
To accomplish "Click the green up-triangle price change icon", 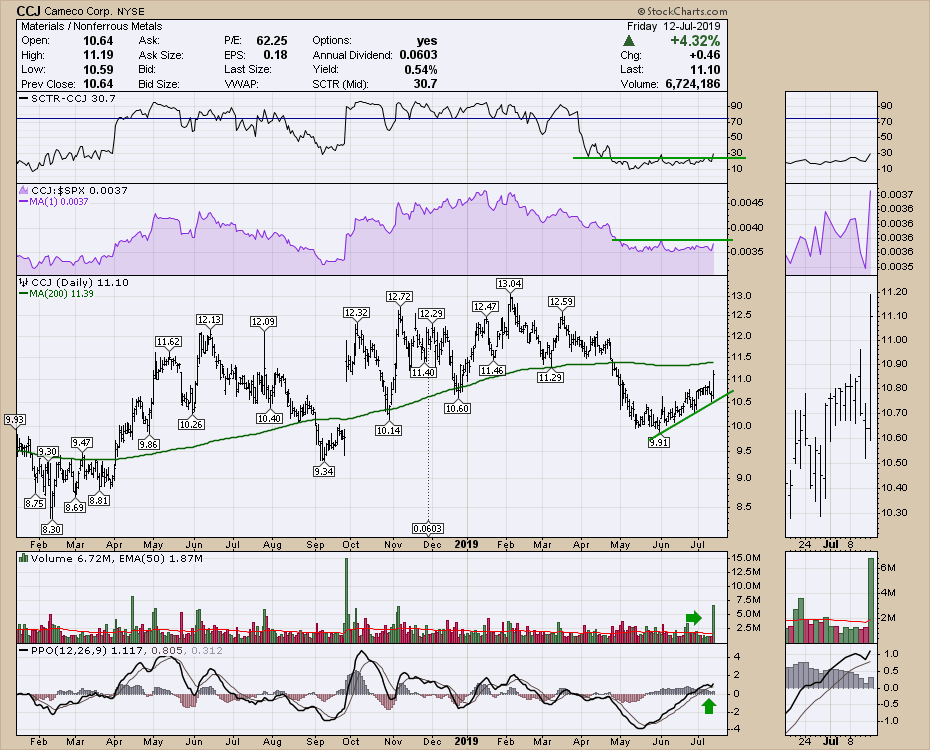I will [629, 41].
